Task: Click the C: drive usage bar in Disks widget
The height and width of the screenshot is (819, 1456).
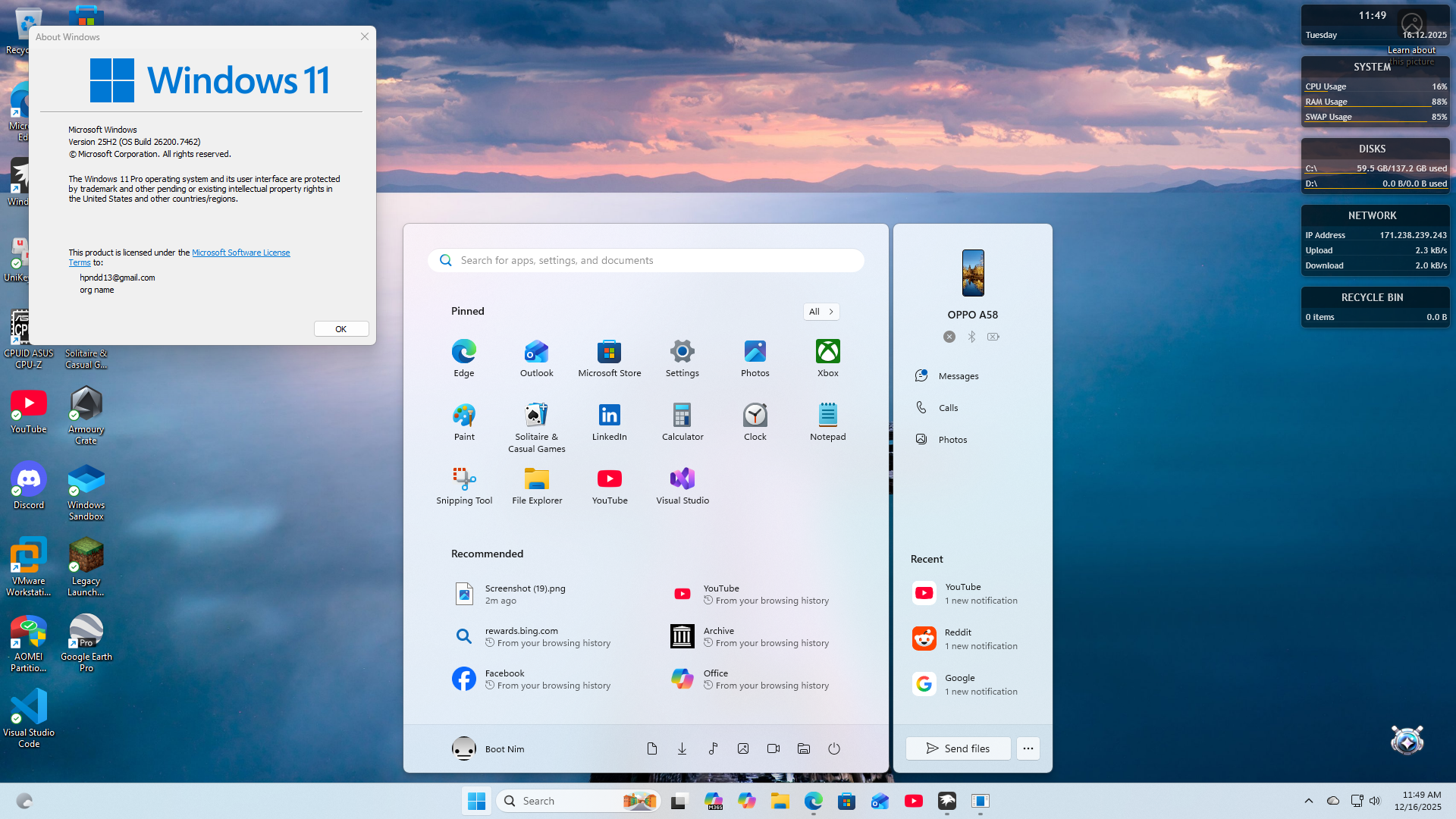Action: point(1373,168)
